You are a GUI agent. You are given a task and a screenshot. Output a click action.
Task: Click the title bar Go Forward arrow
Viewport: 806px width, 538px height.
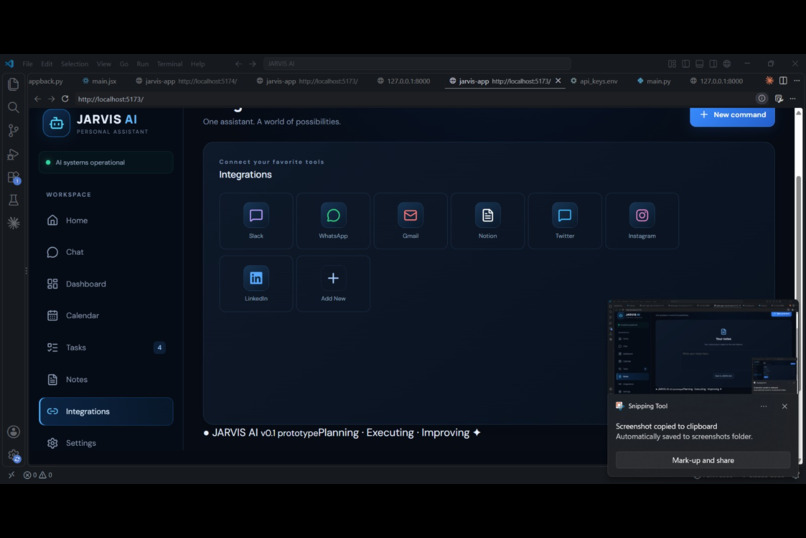[252, 64]
